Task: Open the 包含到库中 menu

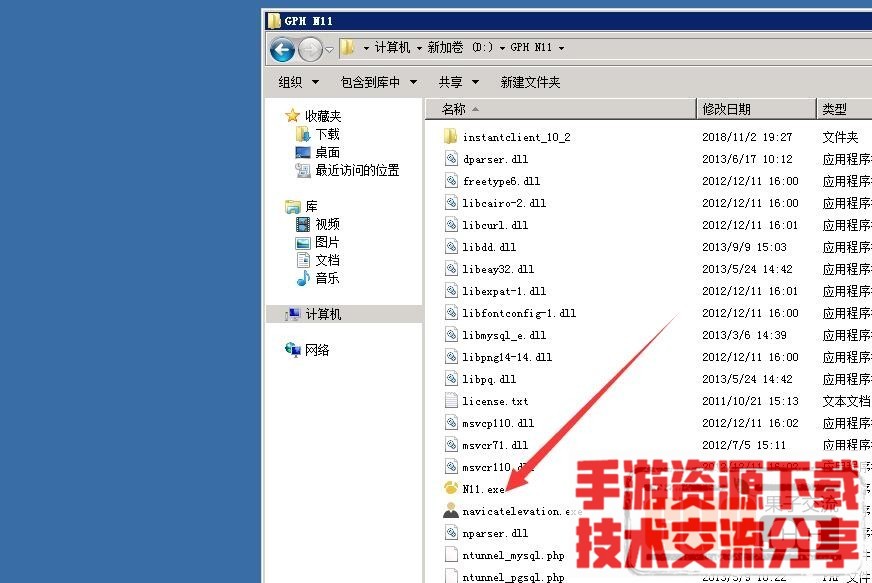Action: 378,82
